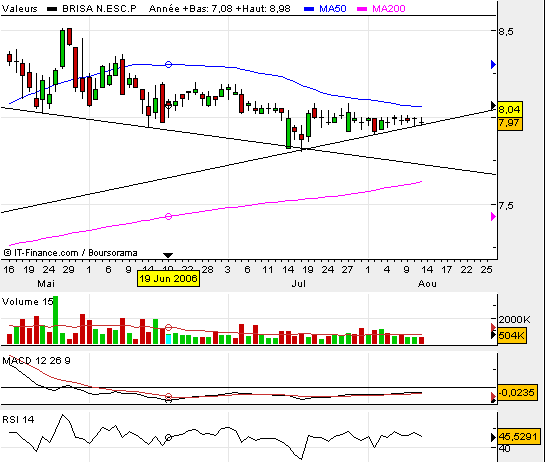Image resolution: width=545 pixels, height=462 pixels.
Task: Click the IT-Finance.com / Boursorama credit
Action: click(71, 253)
